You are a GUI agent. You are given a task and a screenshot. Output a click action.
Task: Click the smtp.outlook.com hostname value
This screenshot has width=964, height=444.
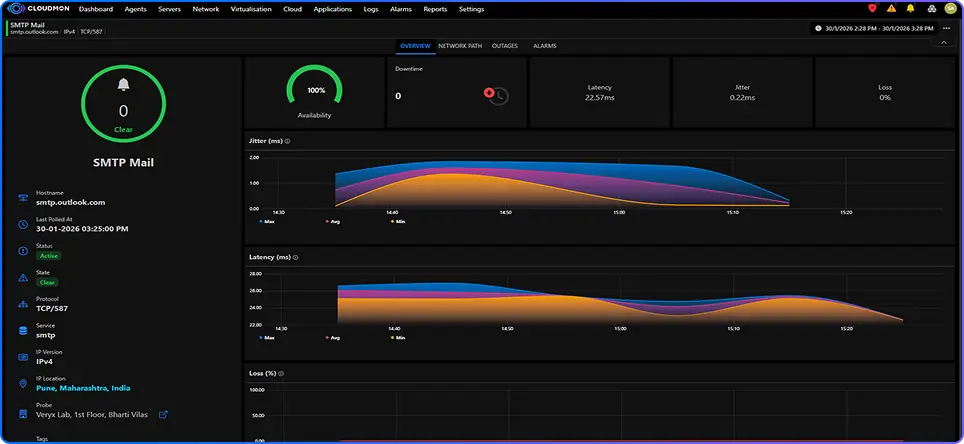tap(71, 202)
